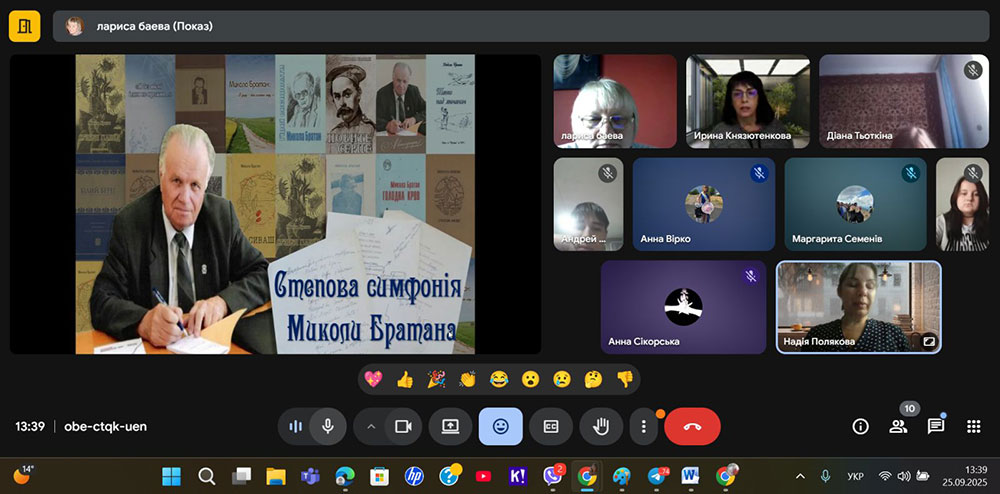Open meeting details info icon

pyautogui.click(x=860, y=426)
